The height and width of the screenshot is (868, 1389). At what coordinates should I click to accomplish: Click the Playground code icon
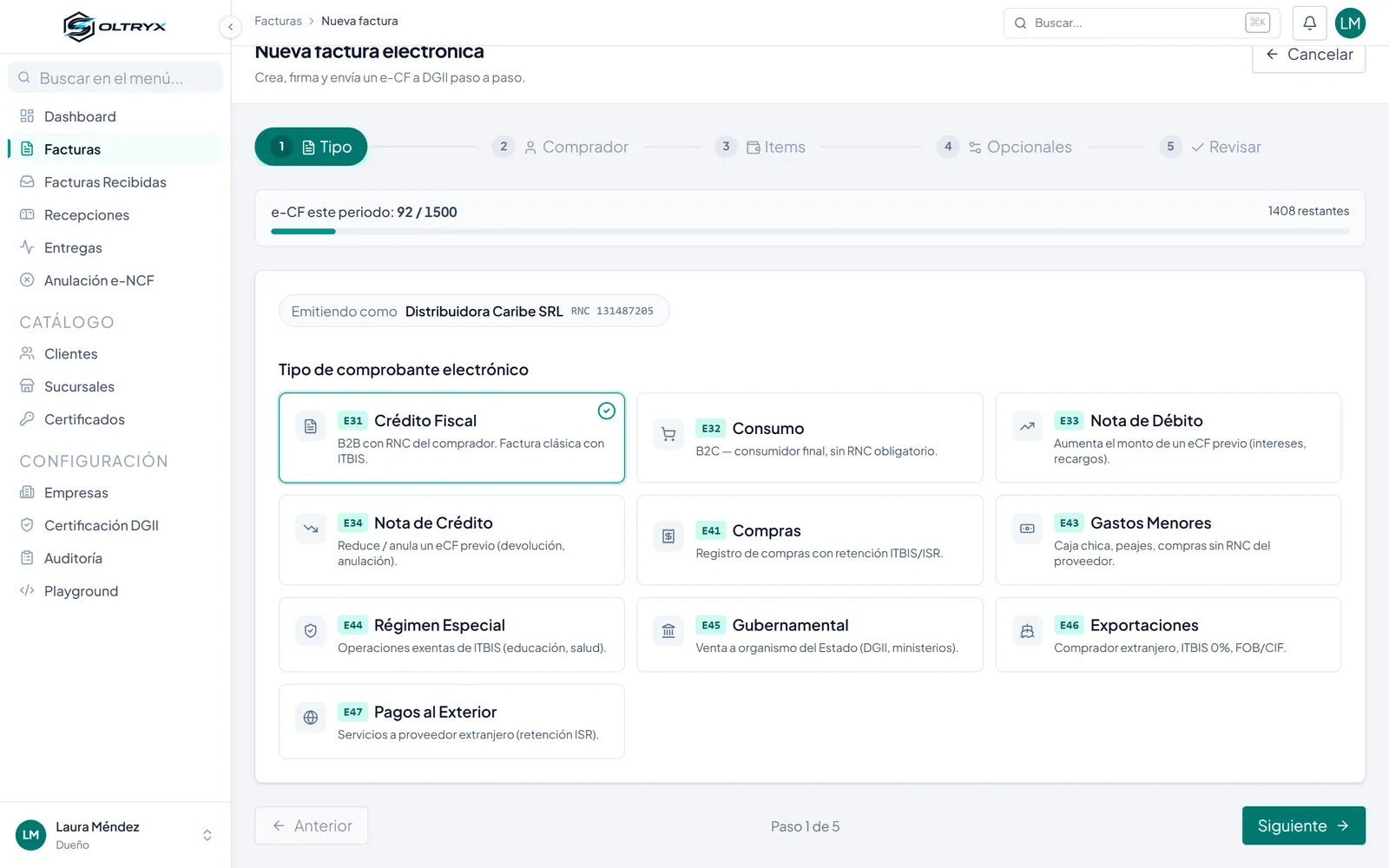coord(27,591)
